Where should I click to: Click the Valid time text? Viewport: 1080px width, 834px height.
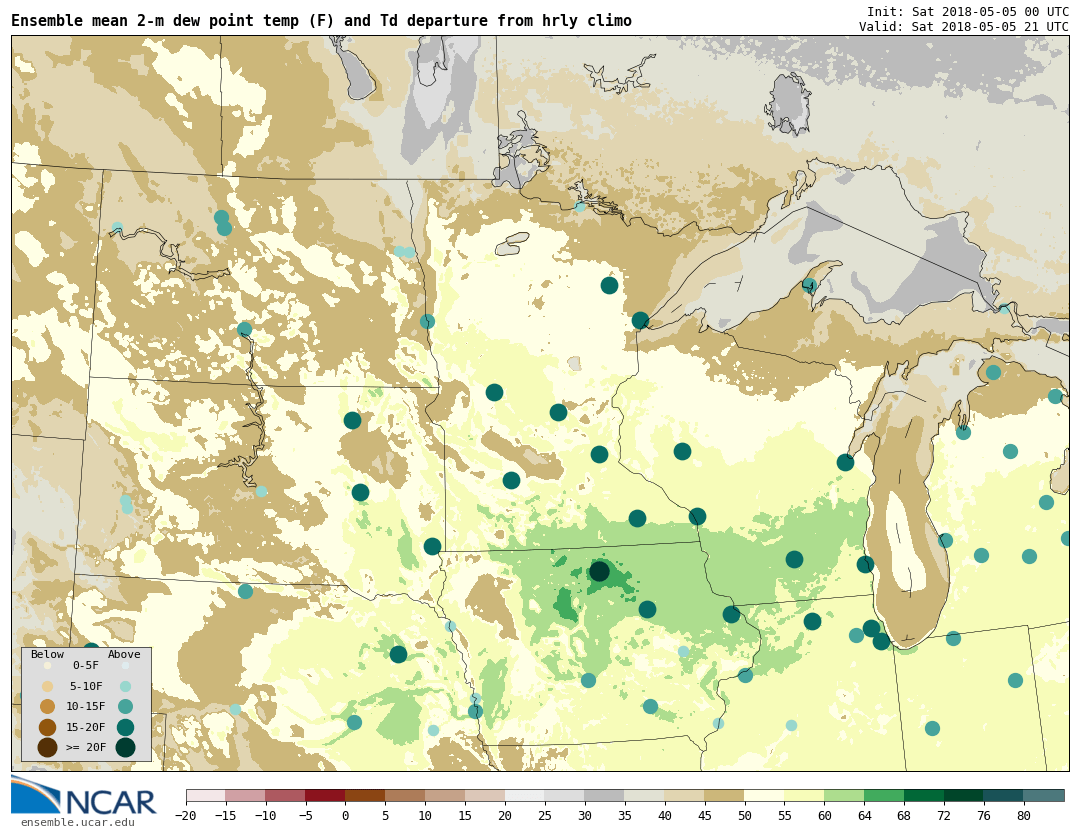[x=963, y=26]
